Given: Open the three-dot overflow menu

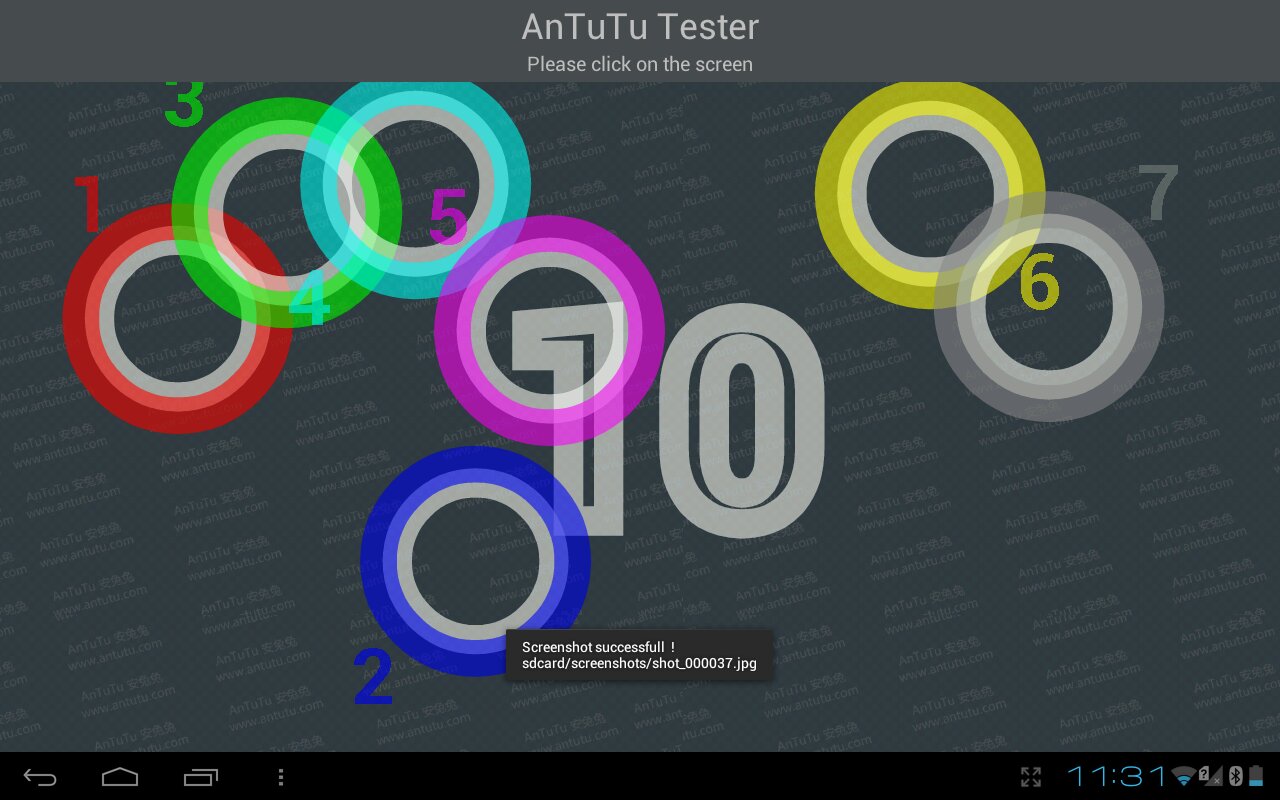Looking at the screenshot, I should pyautogui.click(x=281, y=777).
